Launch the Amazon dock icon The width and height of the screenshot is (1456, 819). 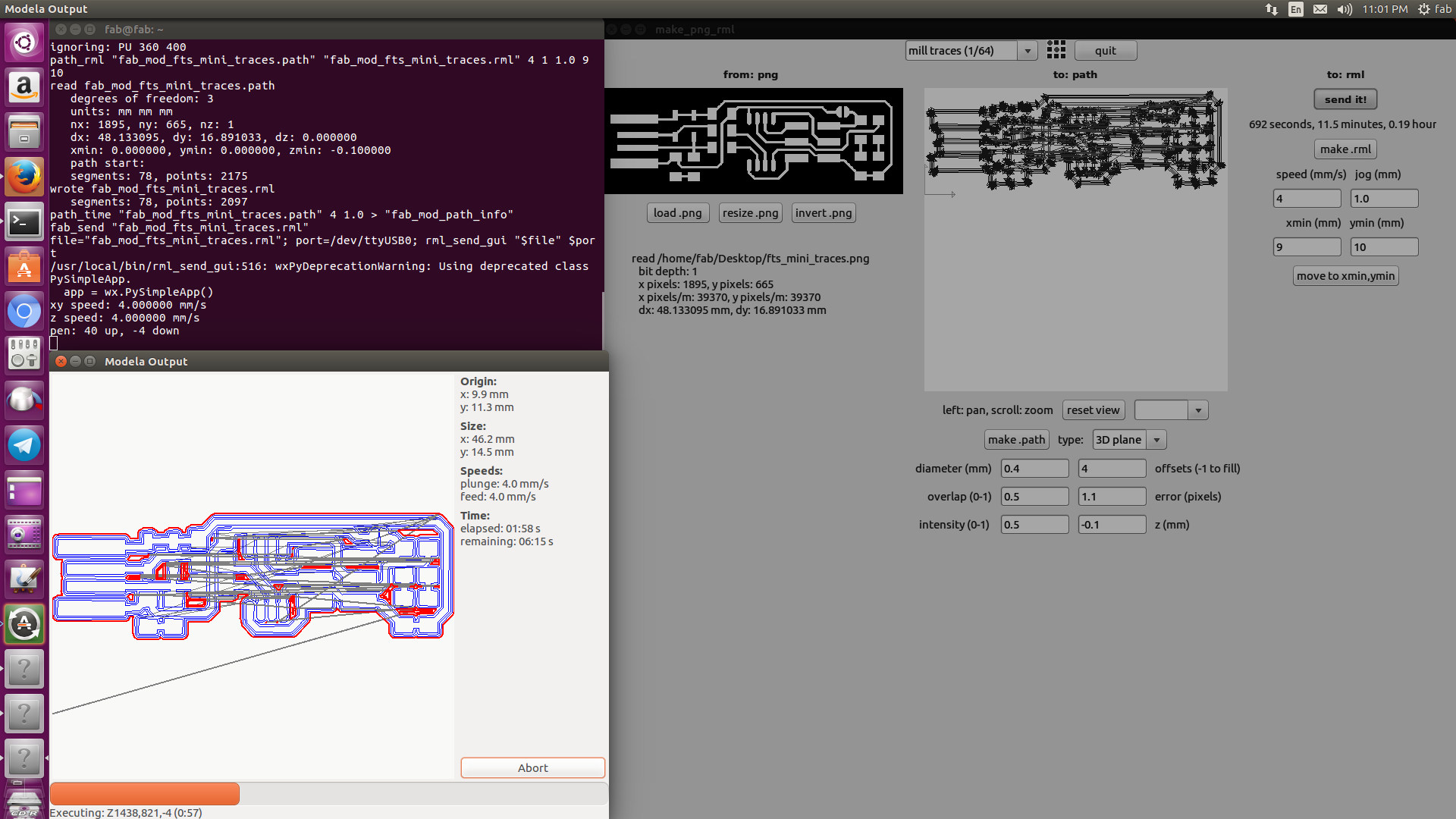click(24, 87)
